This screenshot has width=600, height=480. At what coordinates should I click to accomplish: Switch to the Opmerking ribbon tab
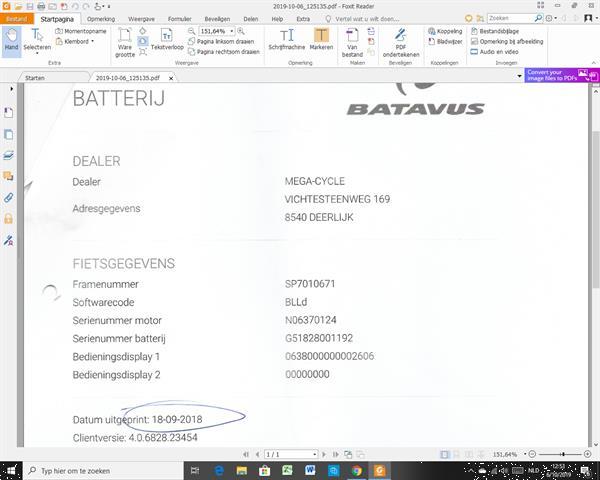coord(101,19)
